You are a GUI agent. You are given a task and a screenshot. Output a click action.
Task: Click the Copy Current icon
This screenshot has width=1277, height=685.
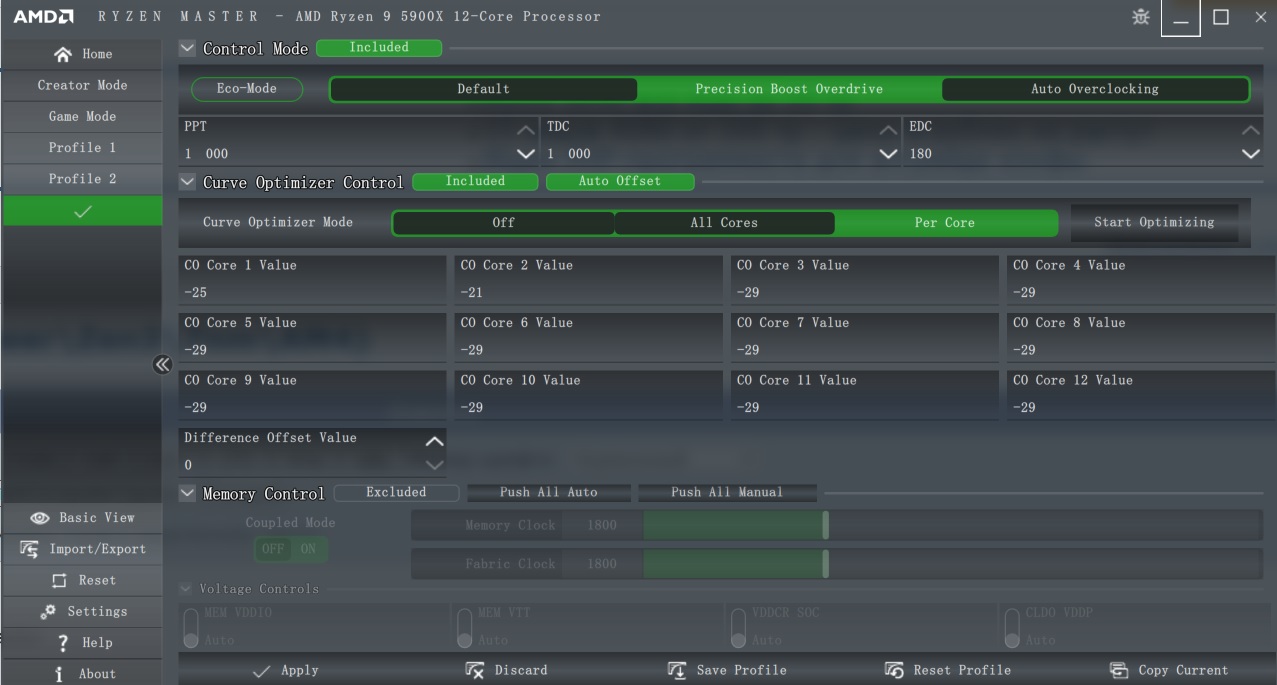tap(1119, 670)
